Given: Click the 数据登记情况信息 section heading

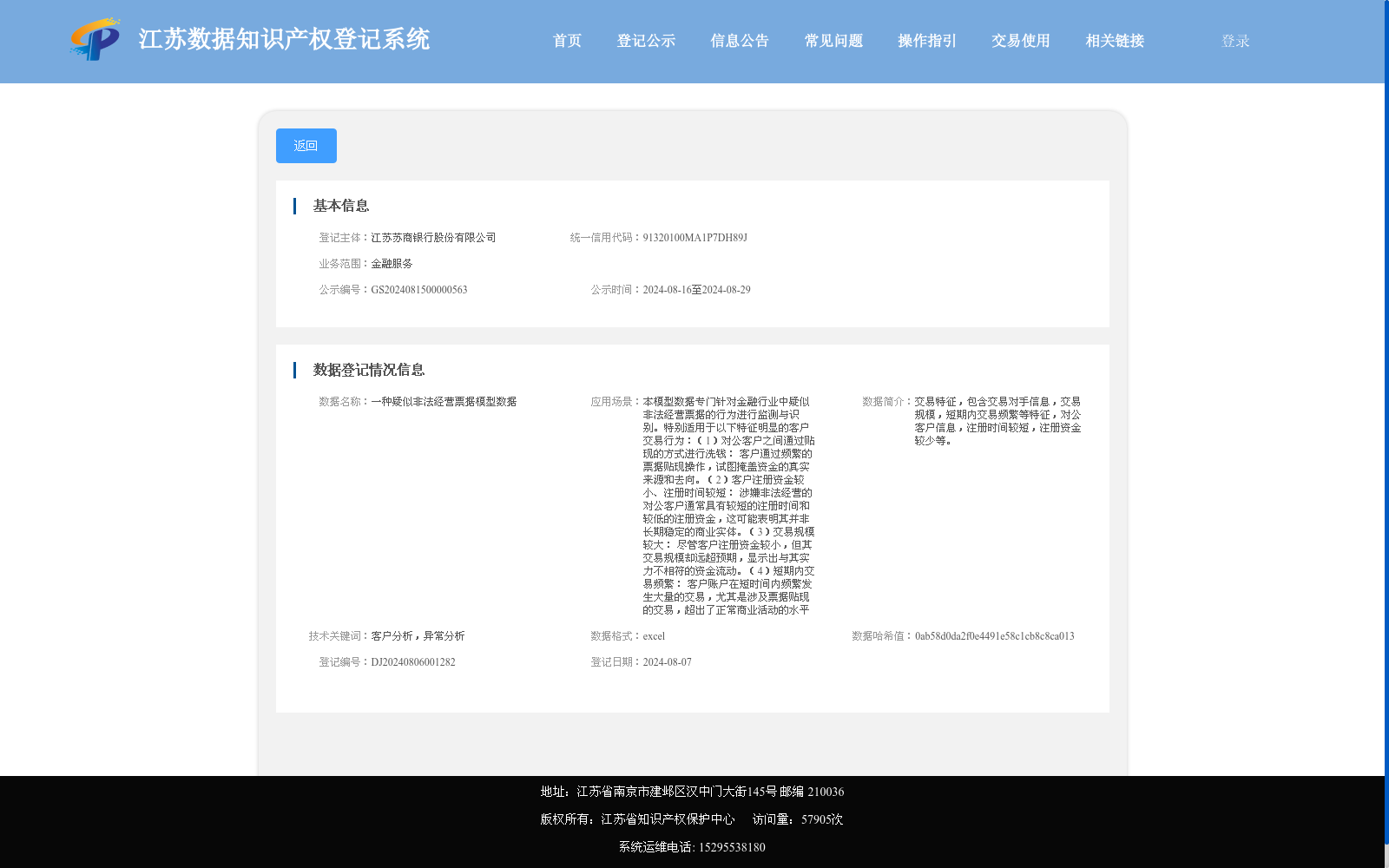Looking at the screenshot, I should 369,370.
